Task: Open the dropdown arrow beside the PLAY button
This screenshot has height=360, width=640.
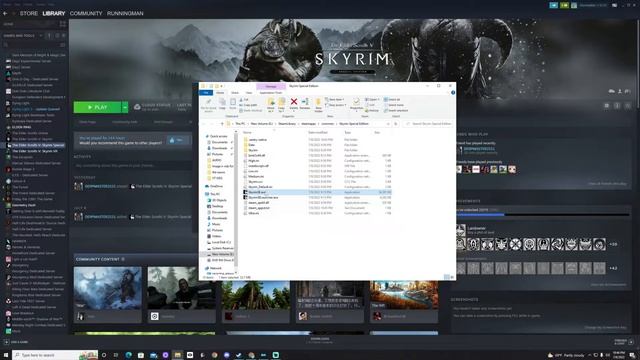Action: (125, 107)
